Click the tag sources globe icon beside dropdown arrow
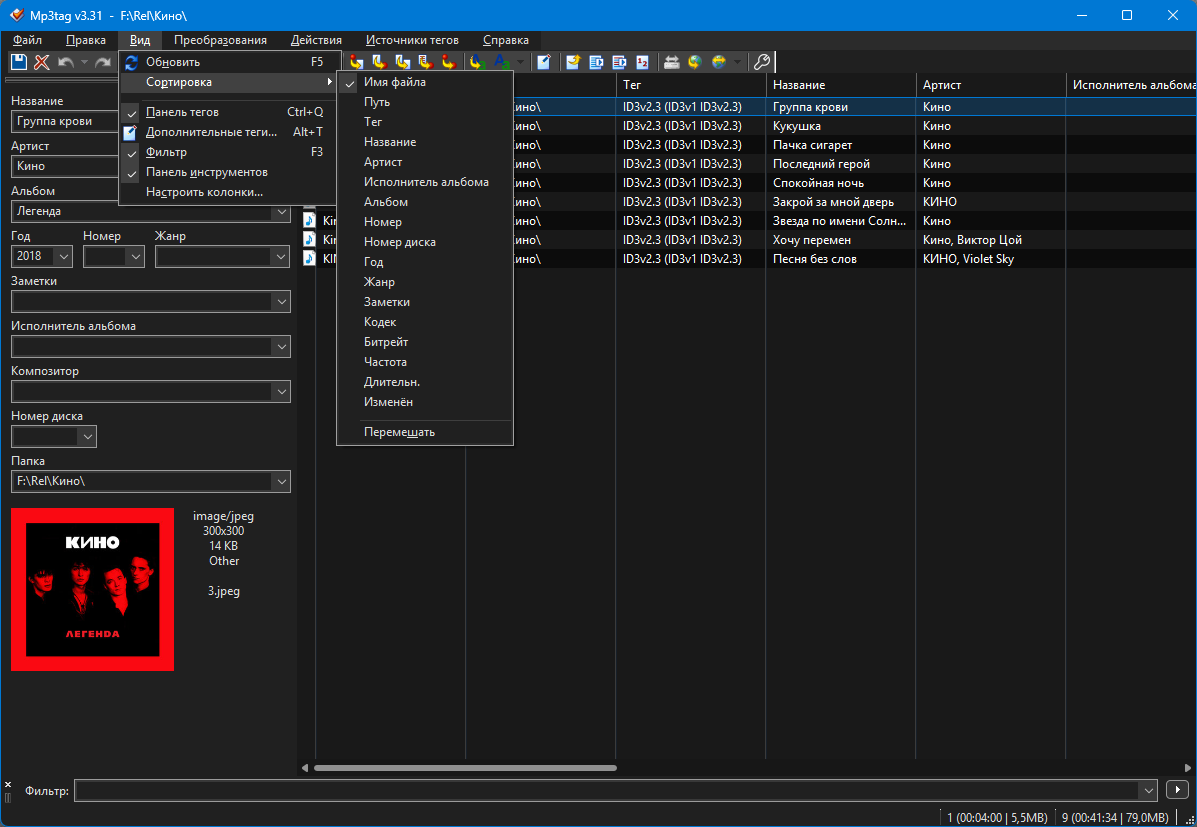This screenshot has width=1197, height=827. click(x=718, y=63)
